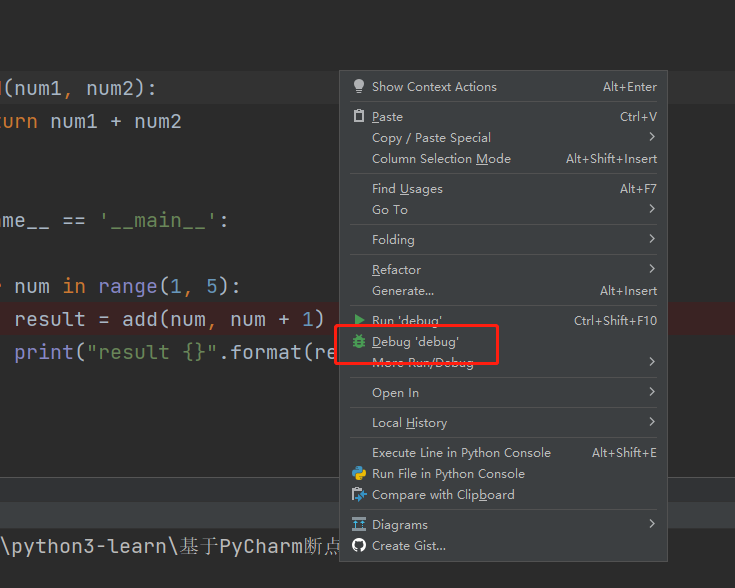Select Find Usages from the context menu
This screenshot has width=735, height=588.
click(407, 189)
